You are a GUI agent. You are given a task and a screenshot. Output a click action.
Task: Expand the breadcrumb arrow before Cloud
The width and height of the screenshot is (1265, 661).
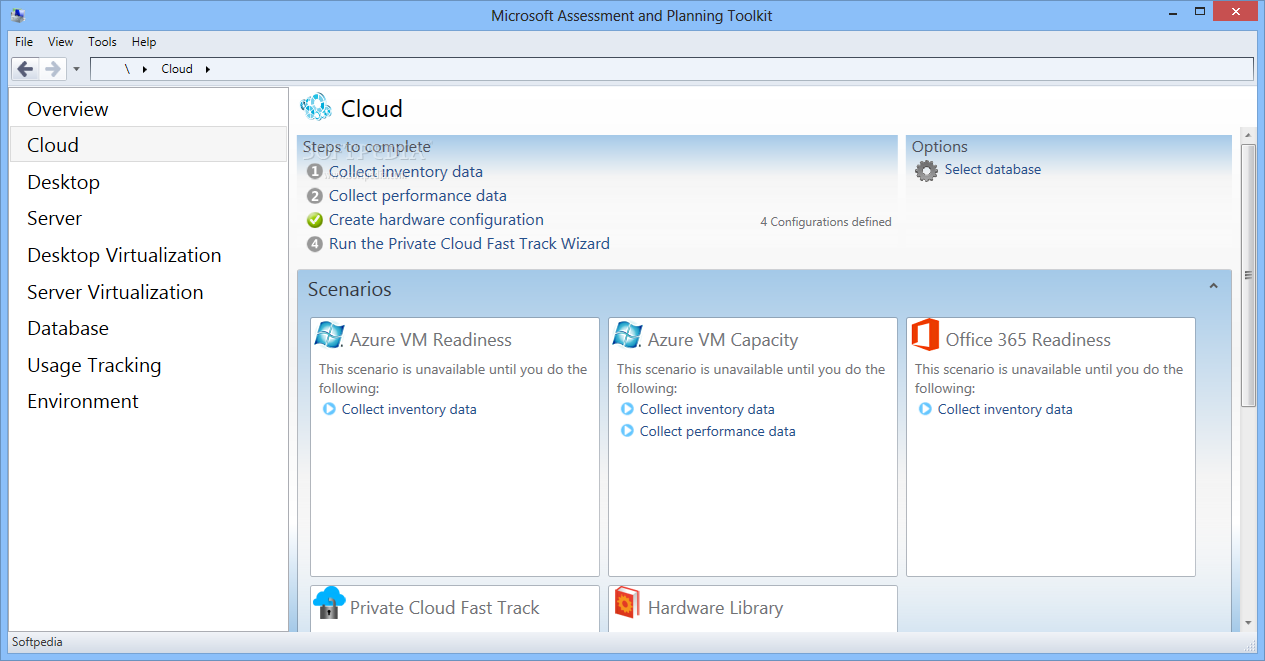tap(145, 69)
